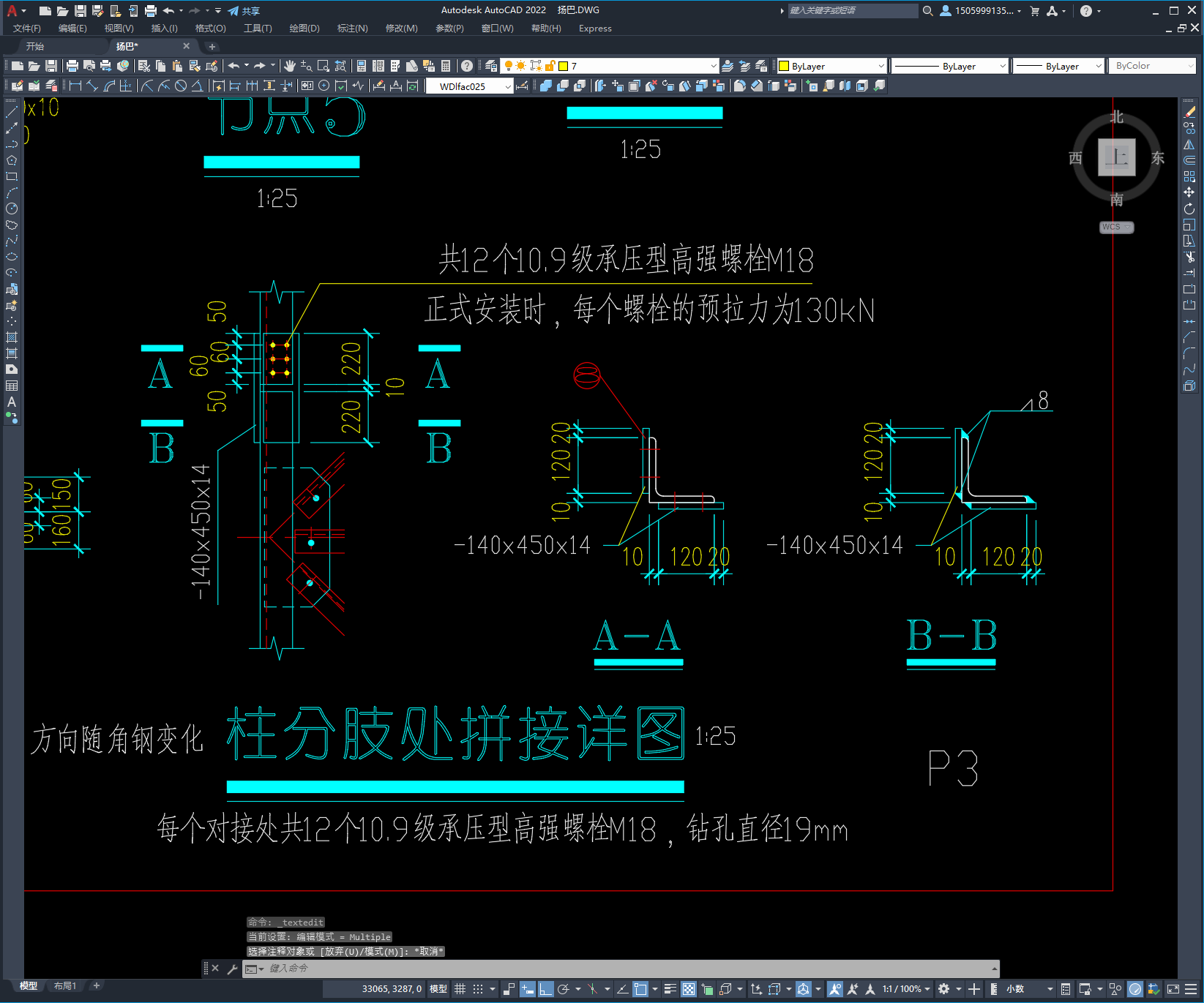The image size is (1204, 1003).
Task: Click the new drawing tab plus button
Action: coord(212,46)
